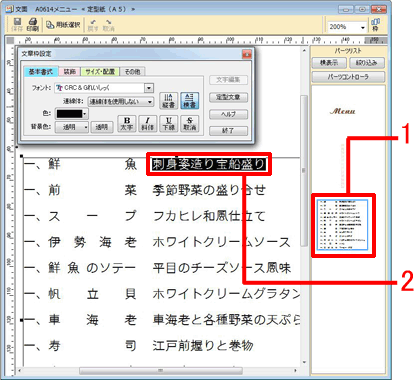Screen dimensions: 420x380
Task: Click the 定型文章 button
Action: [228, 97]
